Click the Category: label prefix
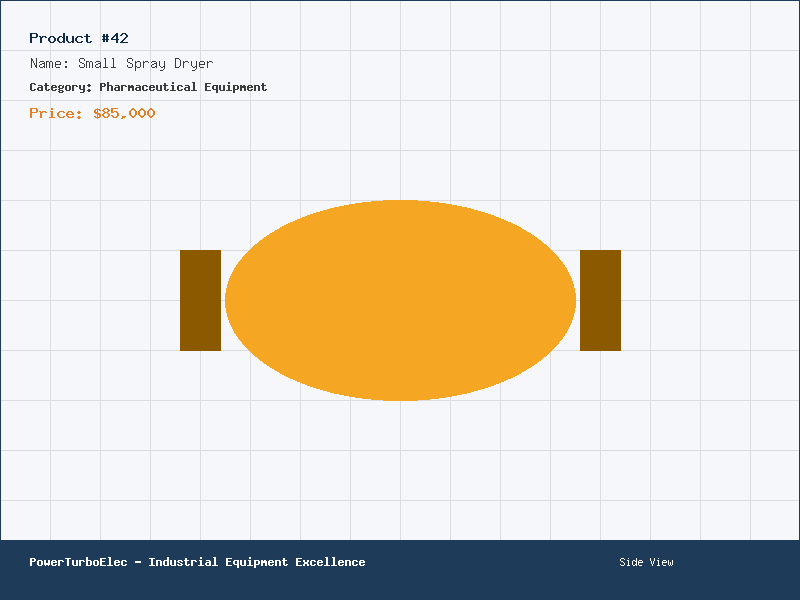800x600 pixels. tap(61, 87)
